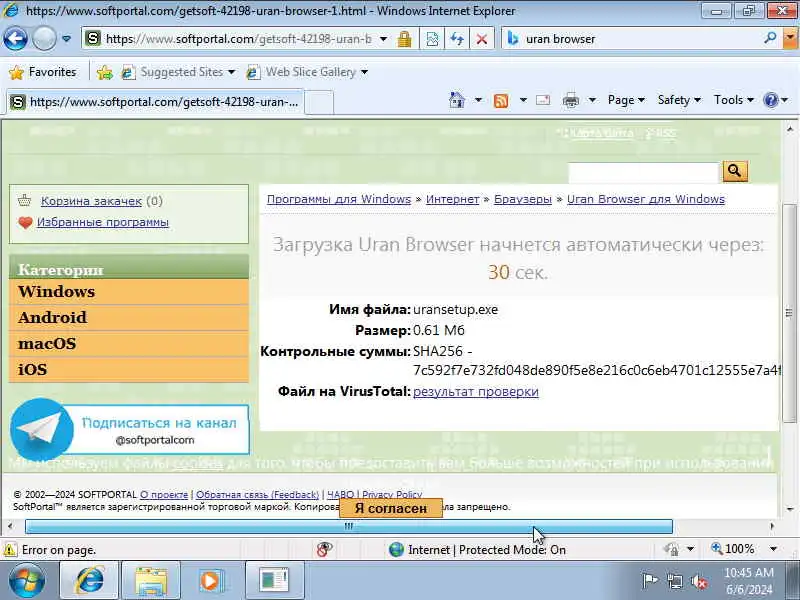This screenshot has width=800, height=600.
Task: Expand the Print options arrow
Action: [592, 100]
